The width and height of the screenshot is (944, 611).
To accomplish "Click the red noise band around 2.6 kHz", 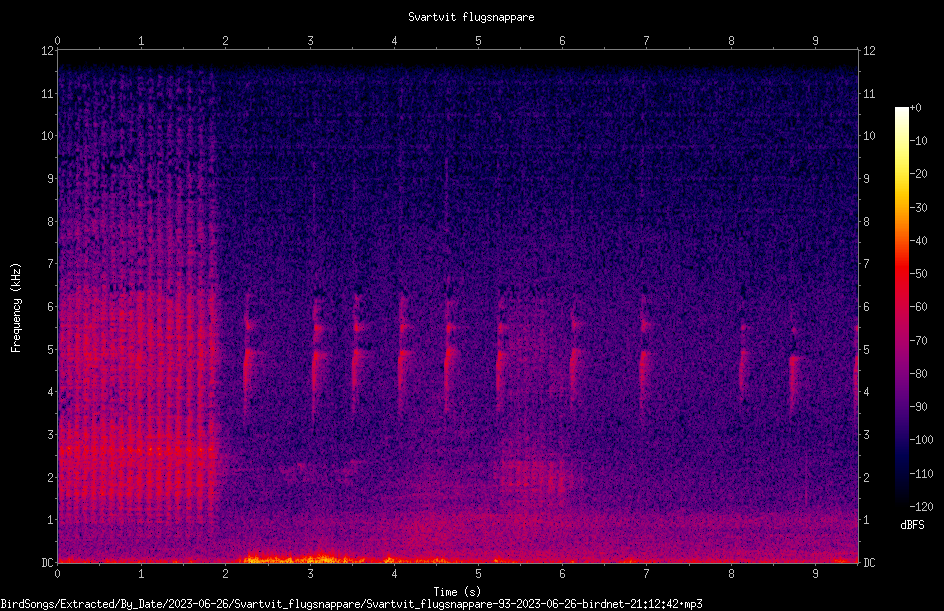I will (137, 449).
